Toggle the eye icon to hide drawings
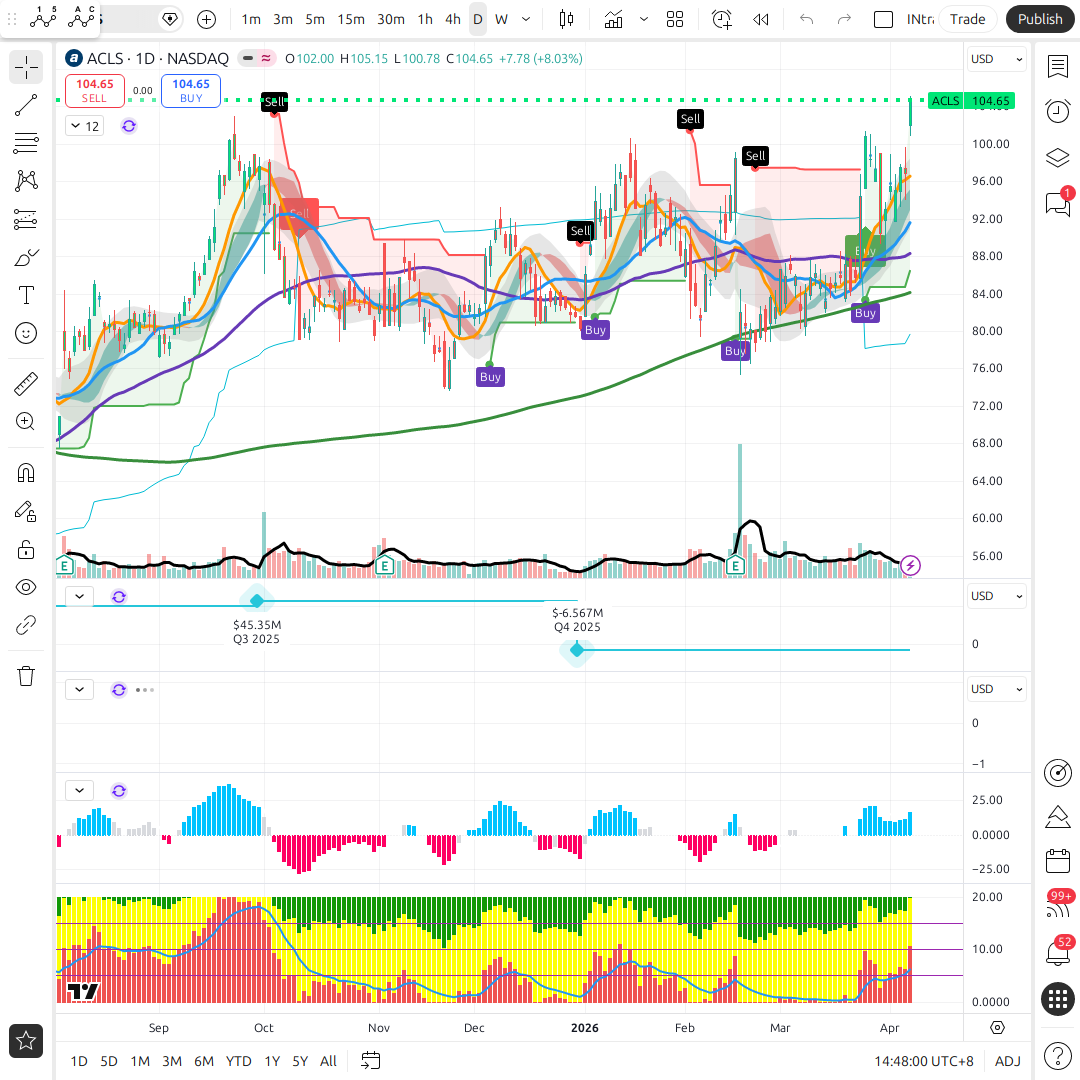Image resolution: width=1080 pixels, height=1080 pixels. click(x=26, y=587)
